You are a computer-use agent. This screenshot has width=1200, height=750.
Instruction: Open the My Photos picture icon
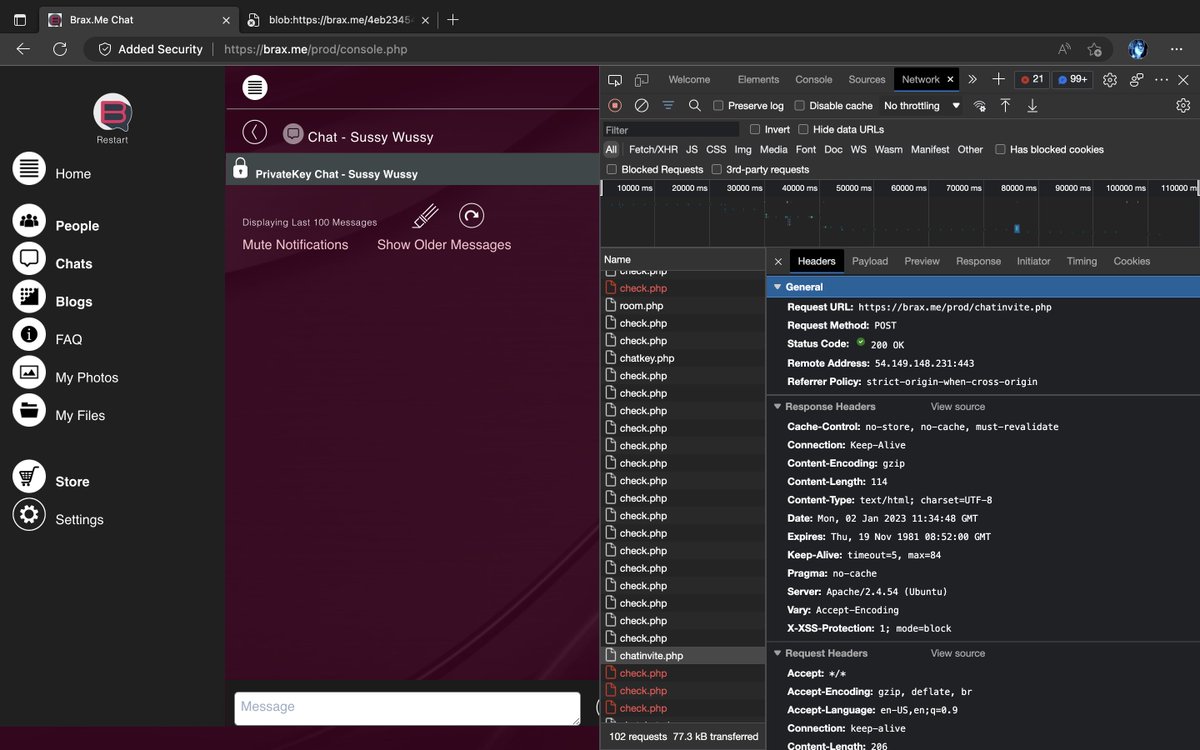tap(29, 372)
